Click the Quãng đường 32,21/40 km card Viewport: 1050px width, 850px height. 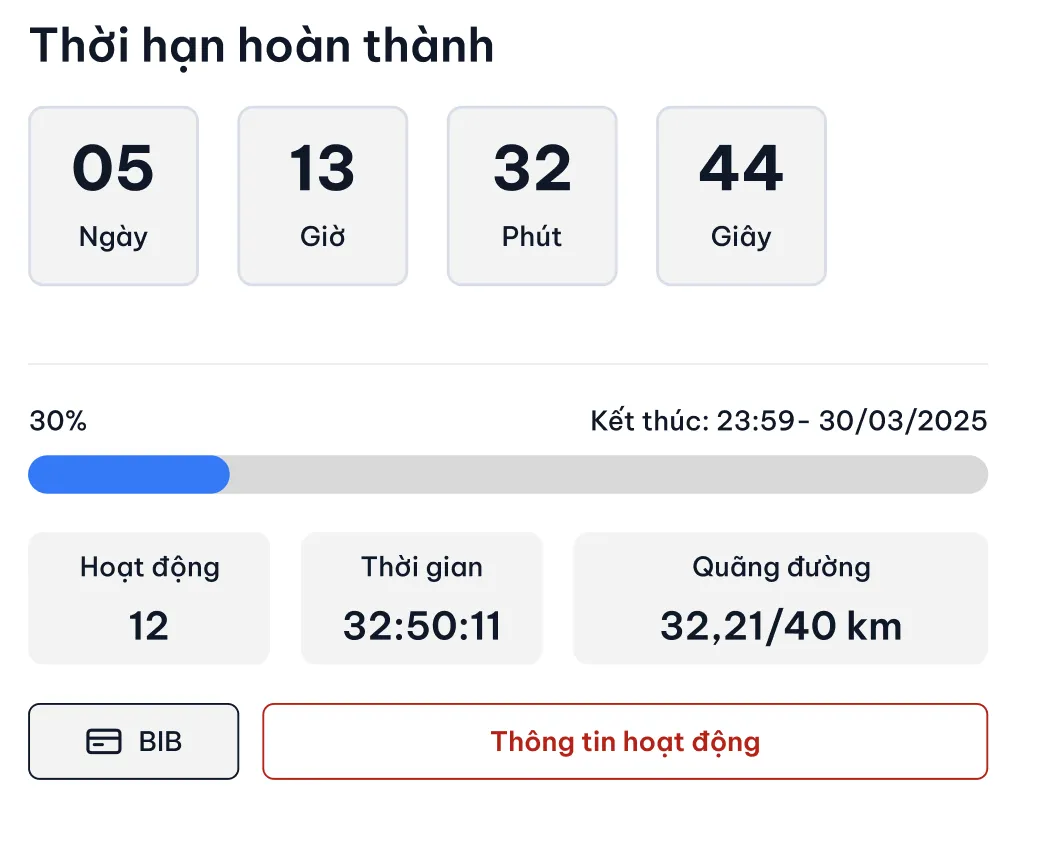point(781,598)
